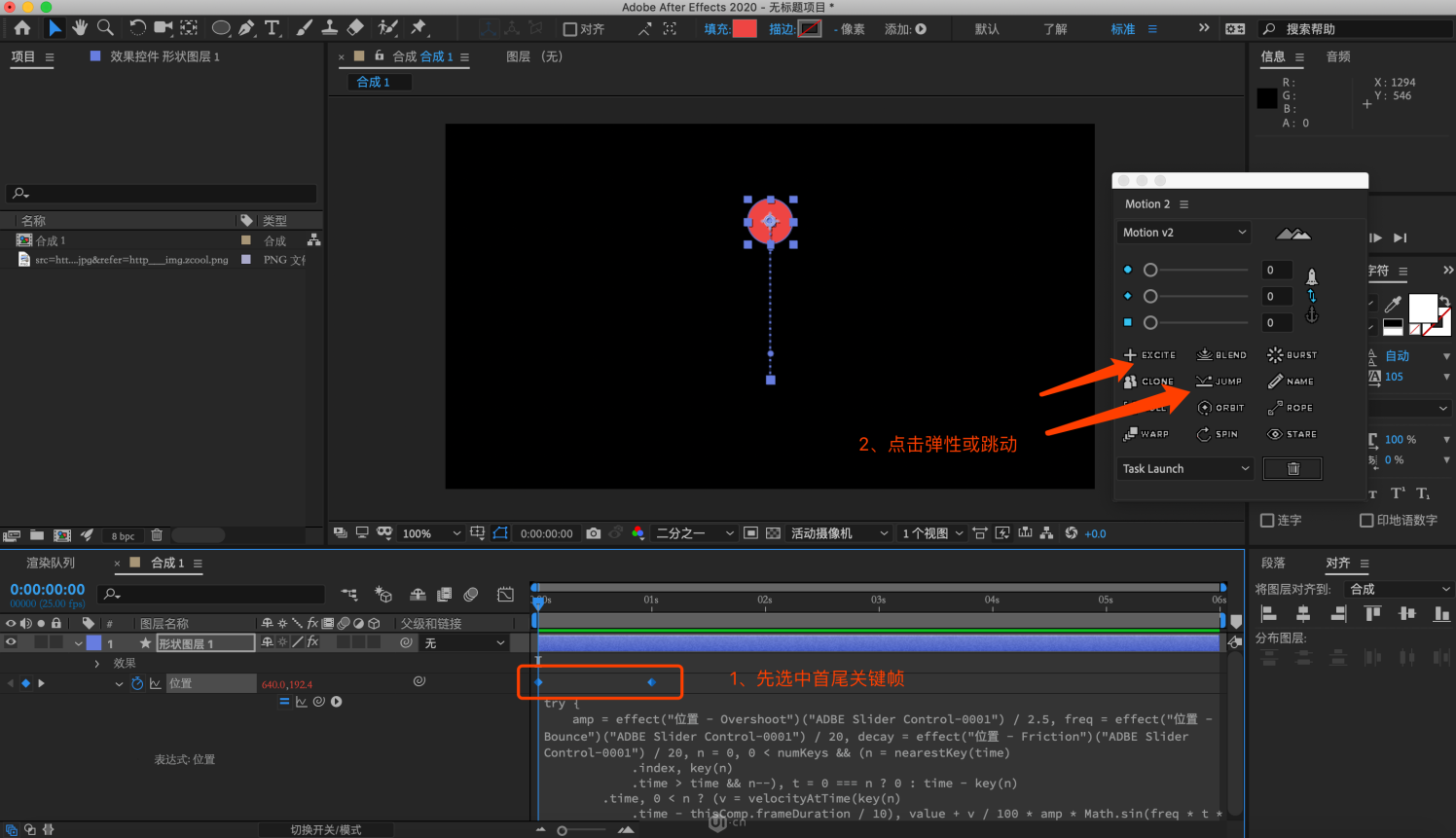Open the 100% magnification dropdown
The image size is (1456, 838).
coord(431,533)
